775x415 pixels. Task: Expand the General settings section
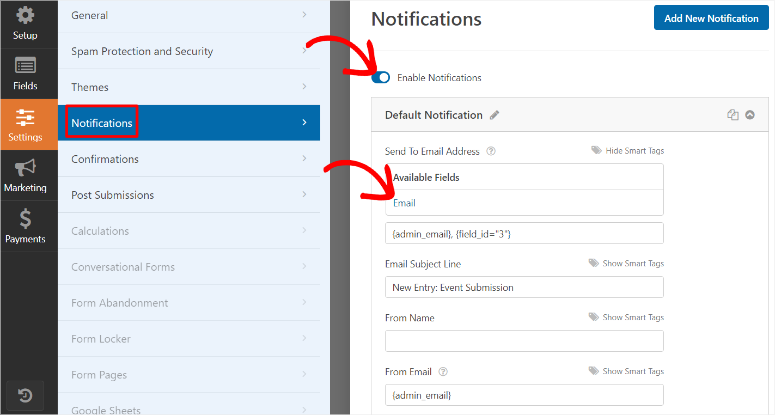click(x=189, y=15)
